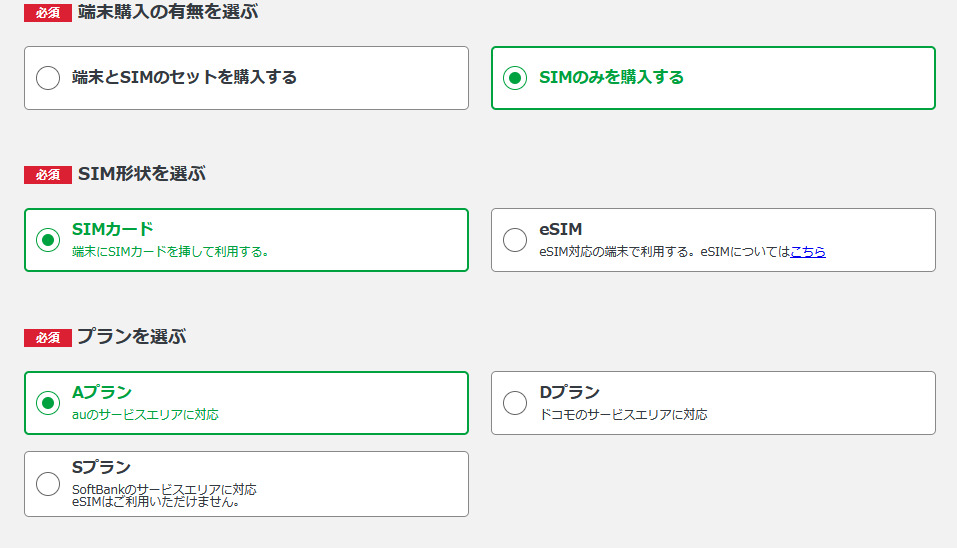Click the 必須 badge beside 端末購入の有無を選ぶ
The height and width of the screenshot is (548, 957).
pos(48,14)
